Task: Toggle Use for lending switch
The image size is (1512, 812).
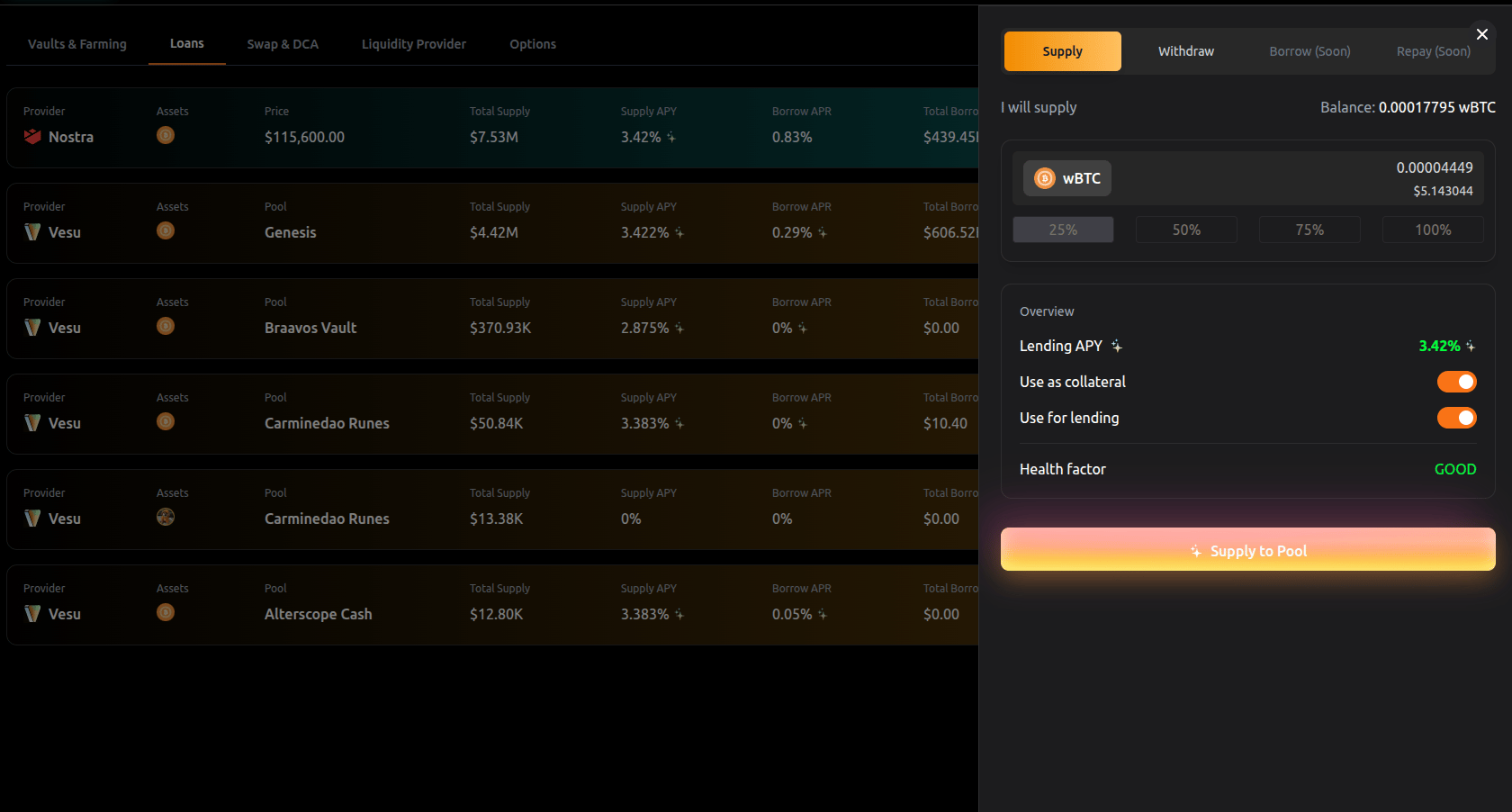Action: point(1457,418)
